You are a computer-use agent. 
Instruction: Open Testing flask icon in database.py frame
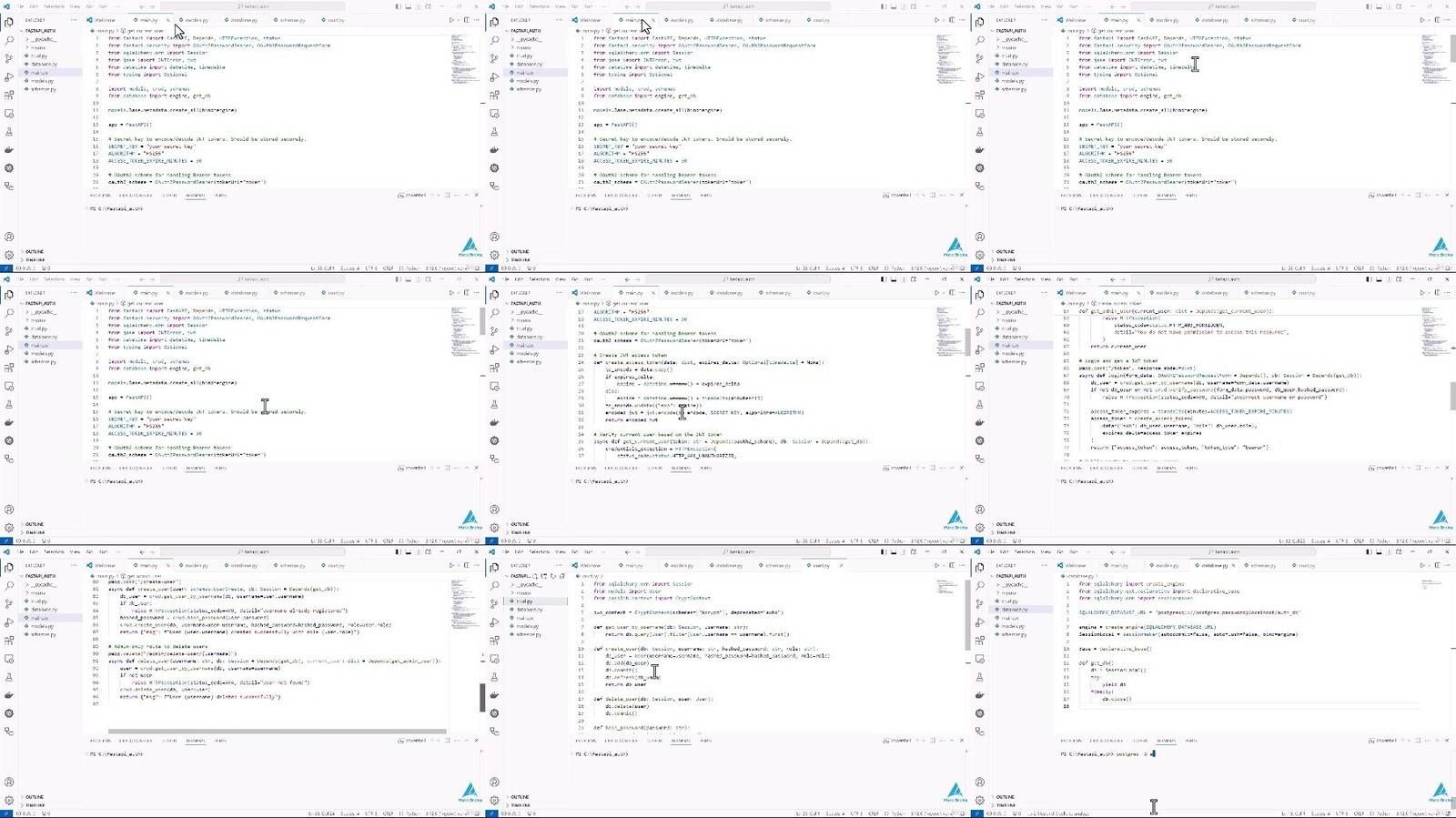[980, 677]
